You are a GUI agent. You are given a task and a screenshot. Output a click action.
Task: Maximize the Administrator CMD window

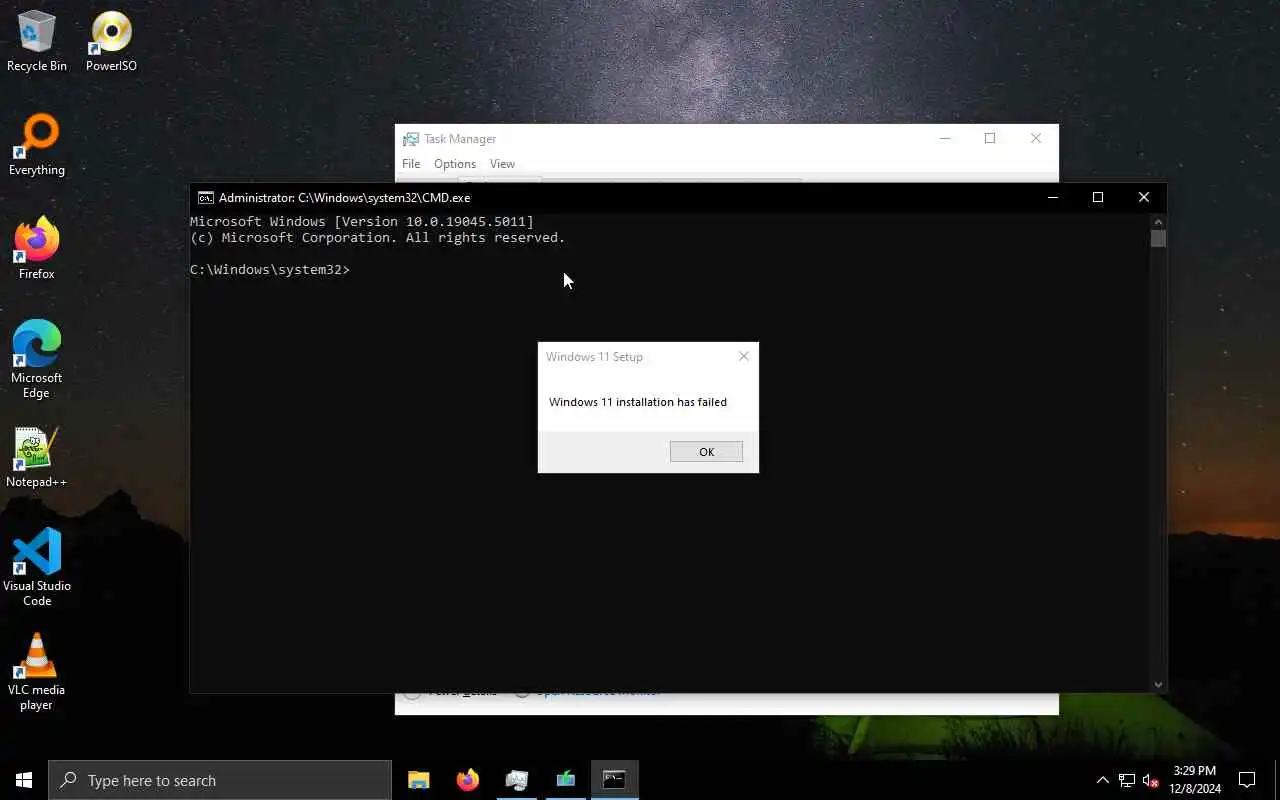point(1098,197)
